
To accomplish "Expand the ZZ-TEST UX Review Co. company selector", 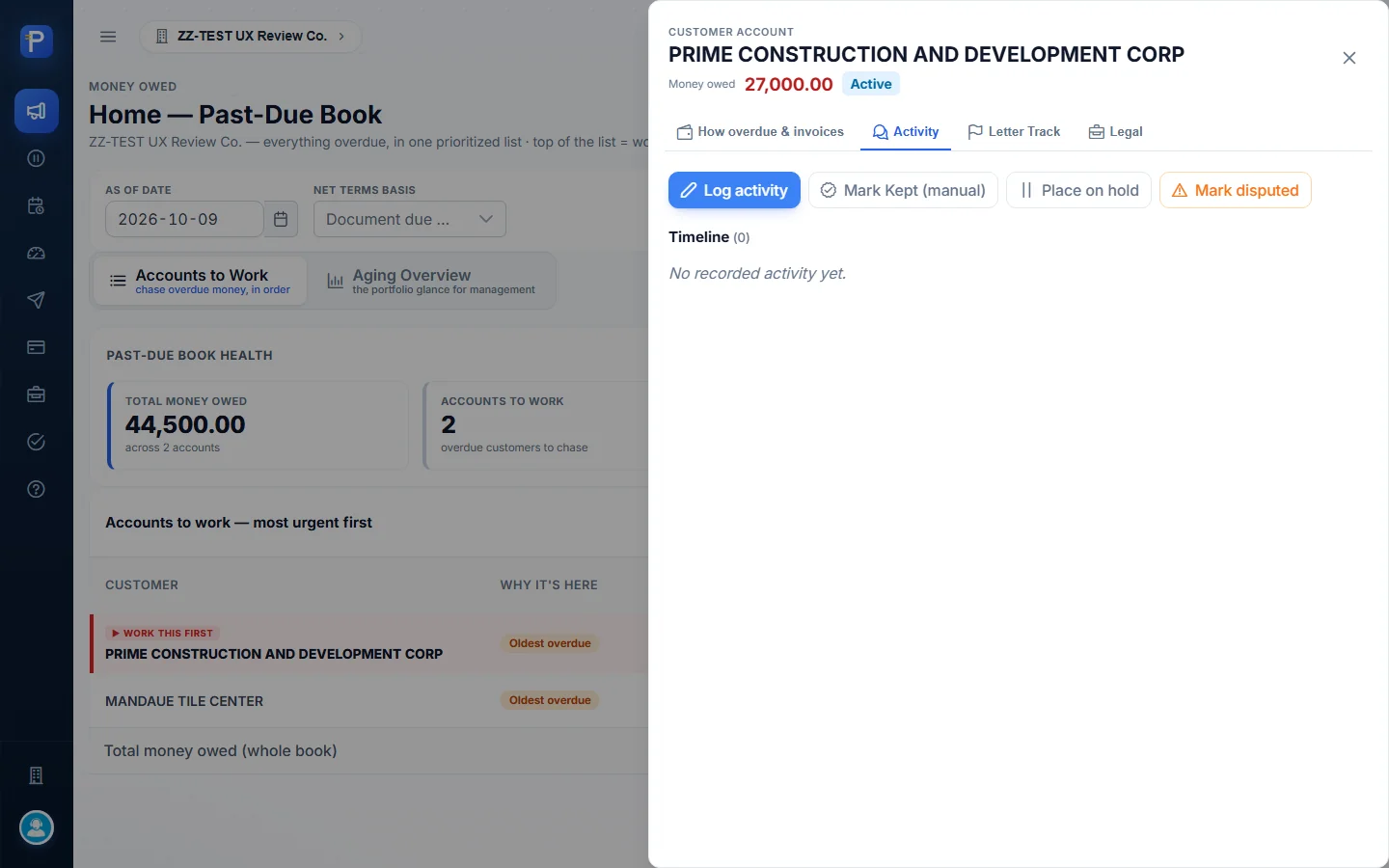I will click(251, 37).
